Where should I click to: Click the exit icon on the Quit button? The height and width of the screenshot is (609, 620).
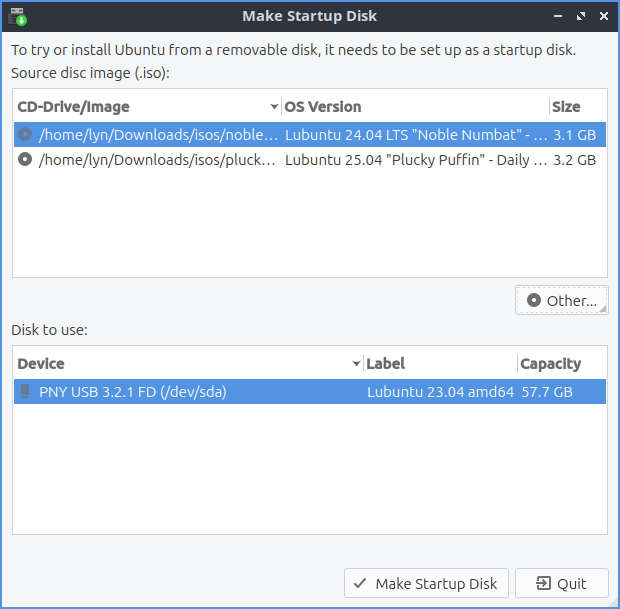click(543, 584)
